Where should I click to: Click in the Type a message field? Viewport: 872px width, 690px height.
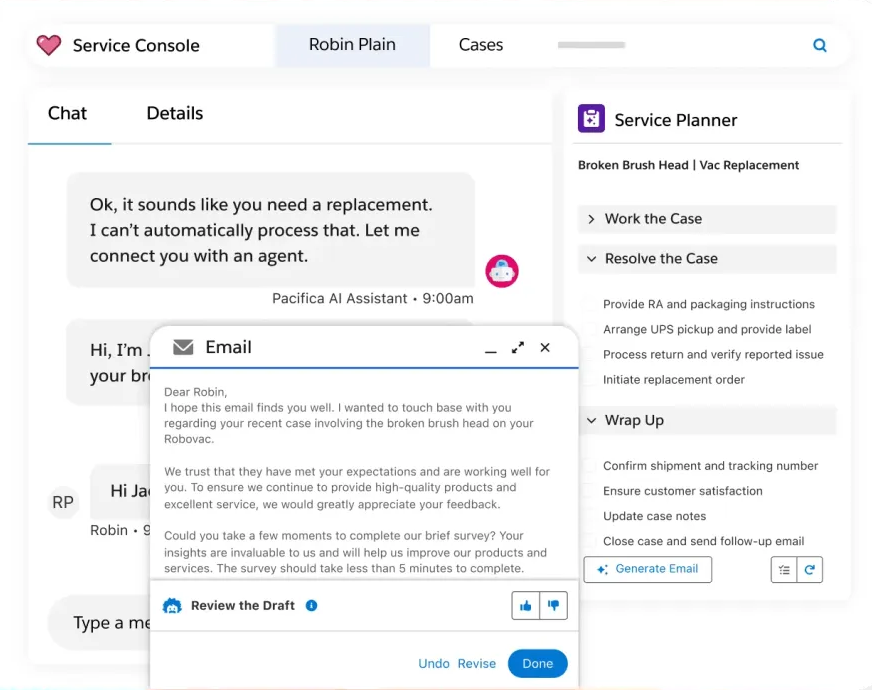point(99,623)
